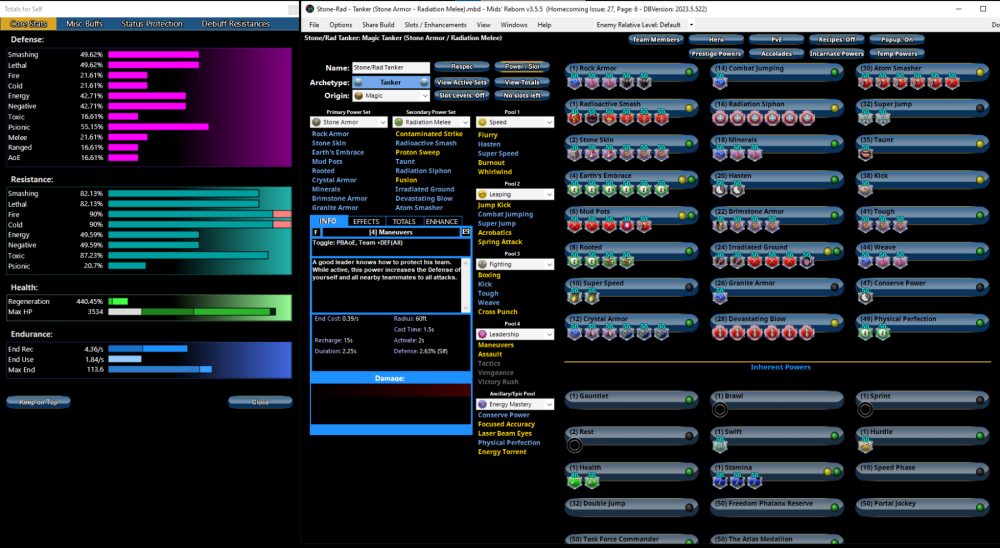Open the Leadership power pool dropdown
Image resolution: width=1000 pixels, height=548 pixels.
tap(515, 334)
